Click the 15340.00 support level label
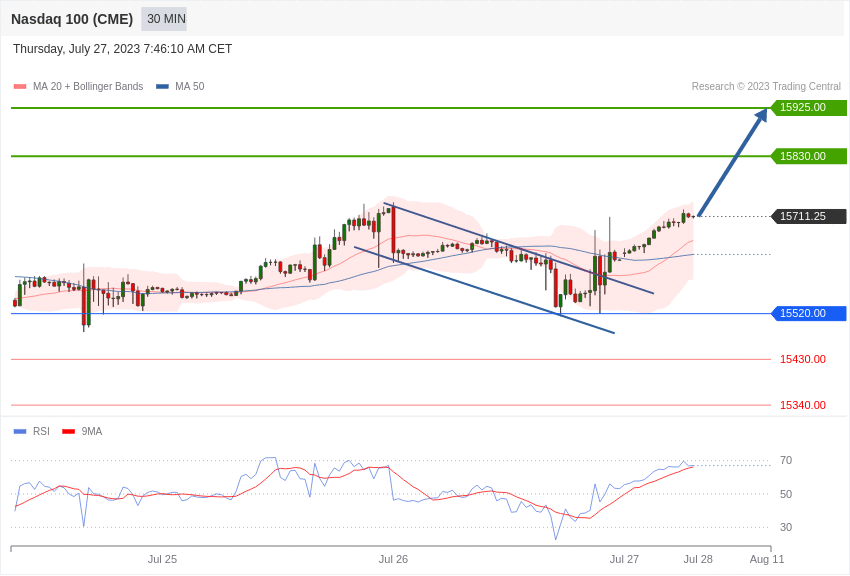 [x=802, y=406]
